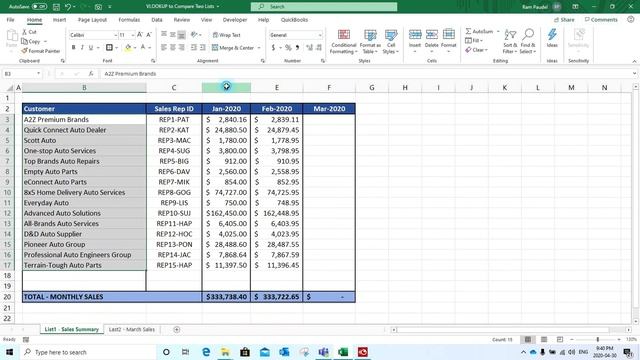The width and height of the screenshot is (640, 360).
Task: Click the camera icon in quick access toolbar
Action: coord(98,7)
